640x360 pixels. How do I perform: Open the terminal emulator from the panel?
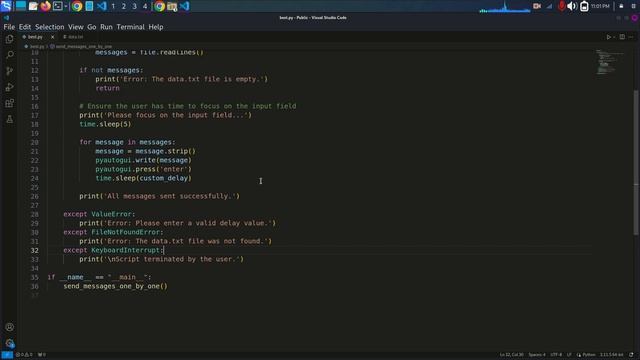(x=58, y=6)
